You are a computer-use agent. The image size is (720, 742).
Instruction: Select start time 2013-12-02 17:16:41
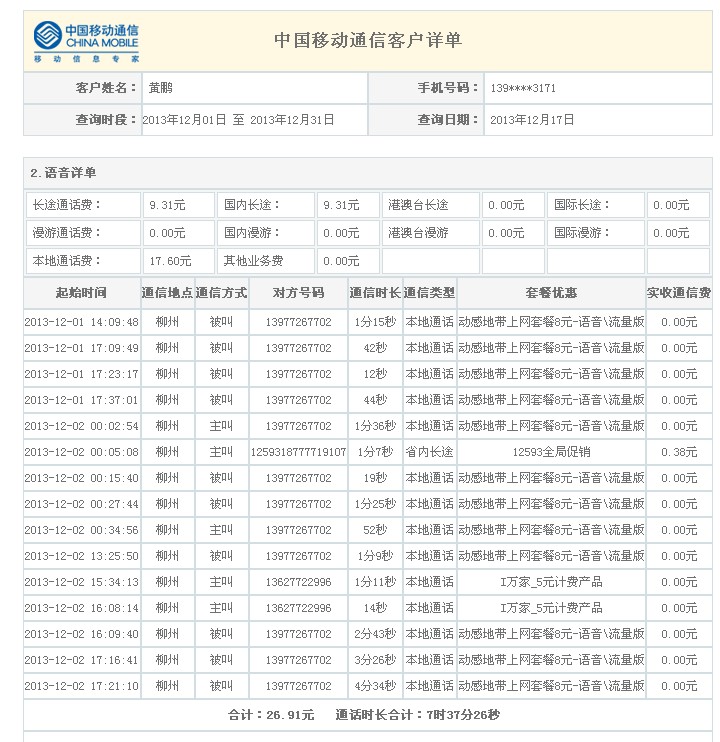[81, 660]
